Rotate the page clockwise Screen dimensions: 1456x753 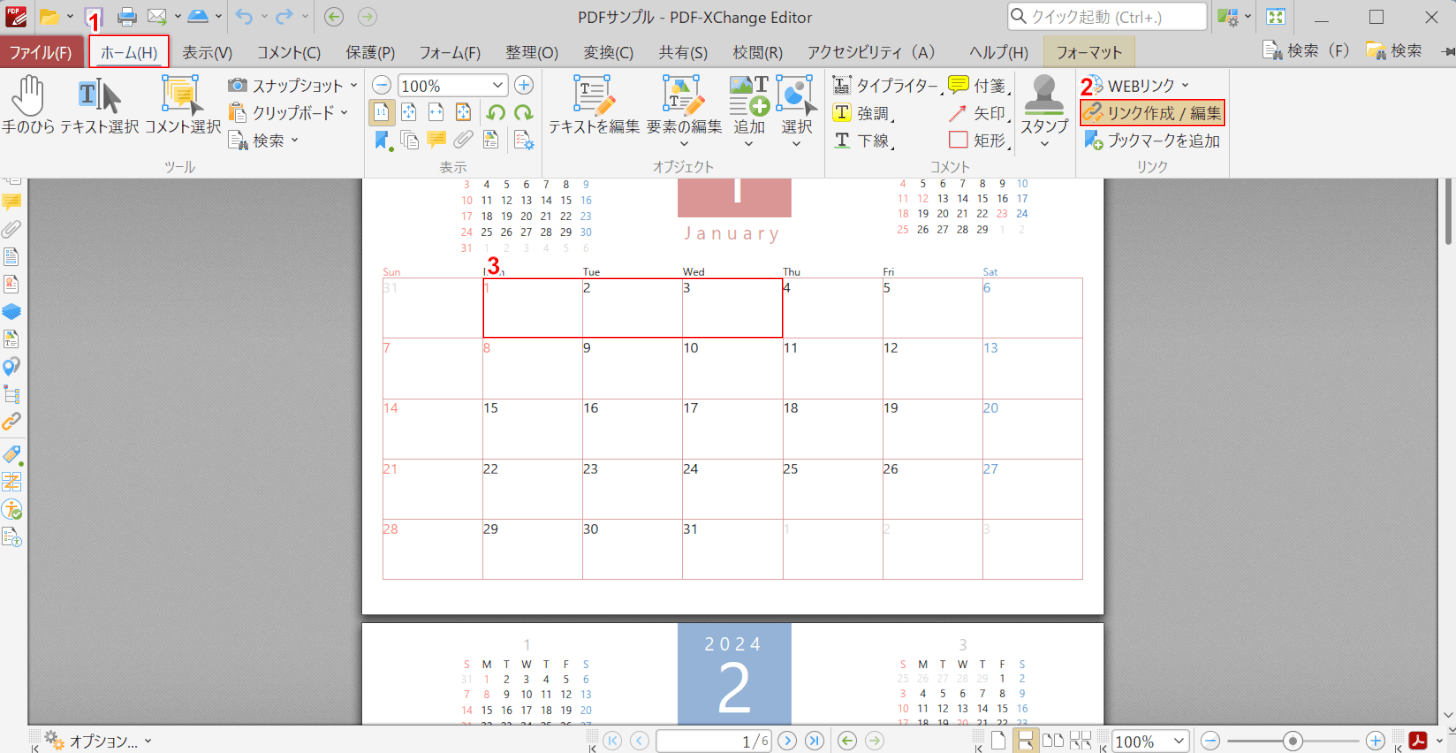(x=523, y=112)
